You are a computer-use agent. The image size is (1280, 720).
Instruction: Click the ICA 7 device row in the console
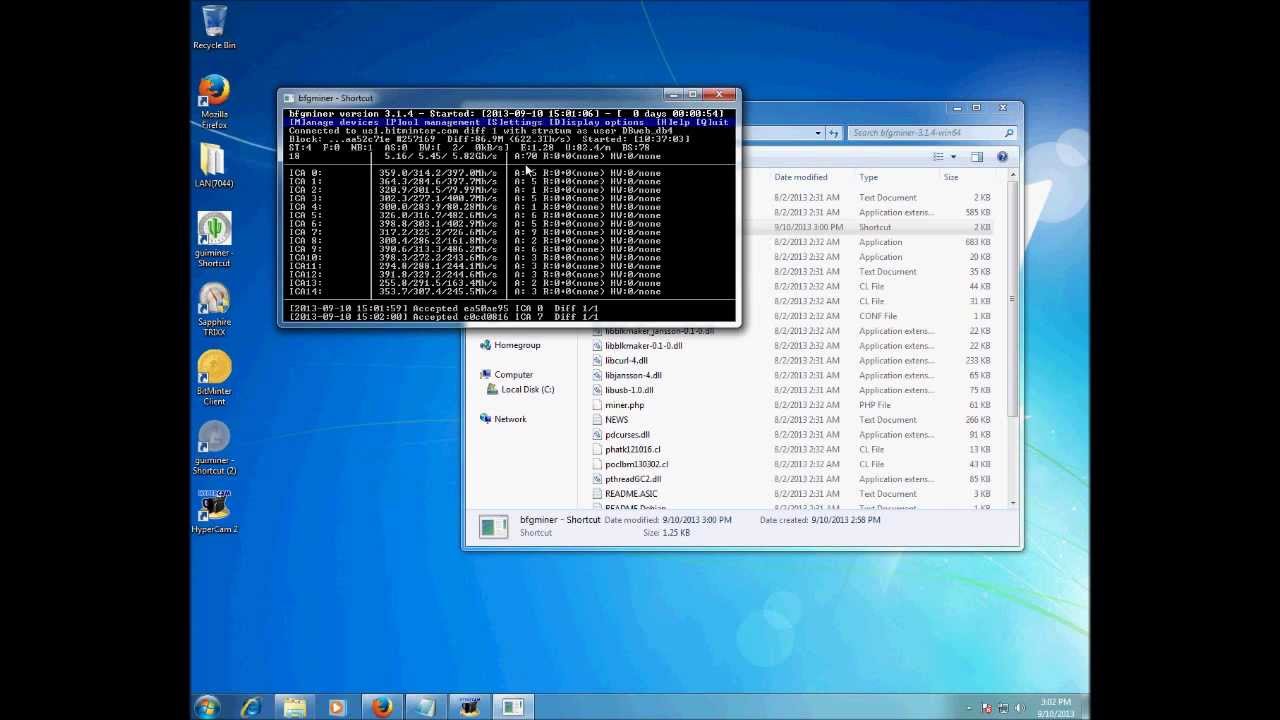coord(475,233)
